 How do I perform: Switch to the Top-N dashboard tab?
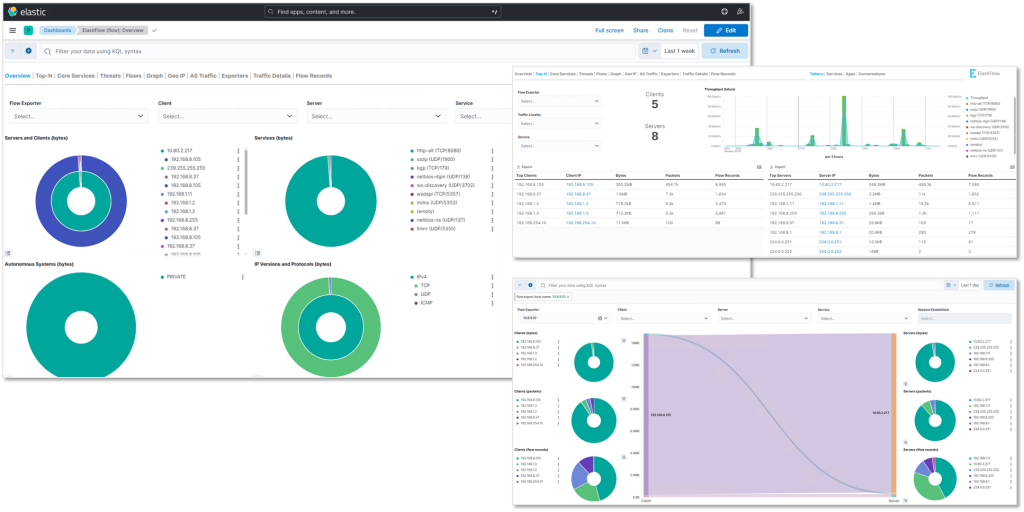[44, 76]
